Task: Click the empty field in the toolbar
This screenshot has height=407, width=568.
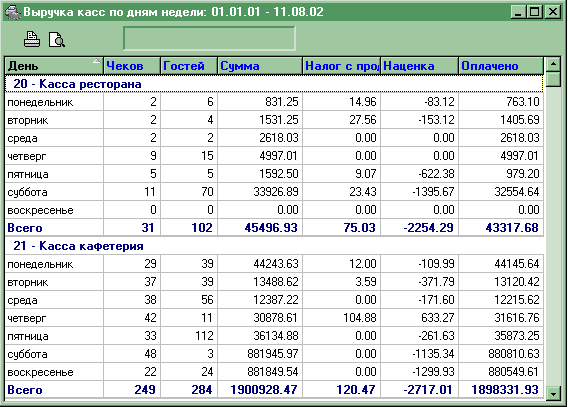Action: pyautogui.click(x=209, y=38)
